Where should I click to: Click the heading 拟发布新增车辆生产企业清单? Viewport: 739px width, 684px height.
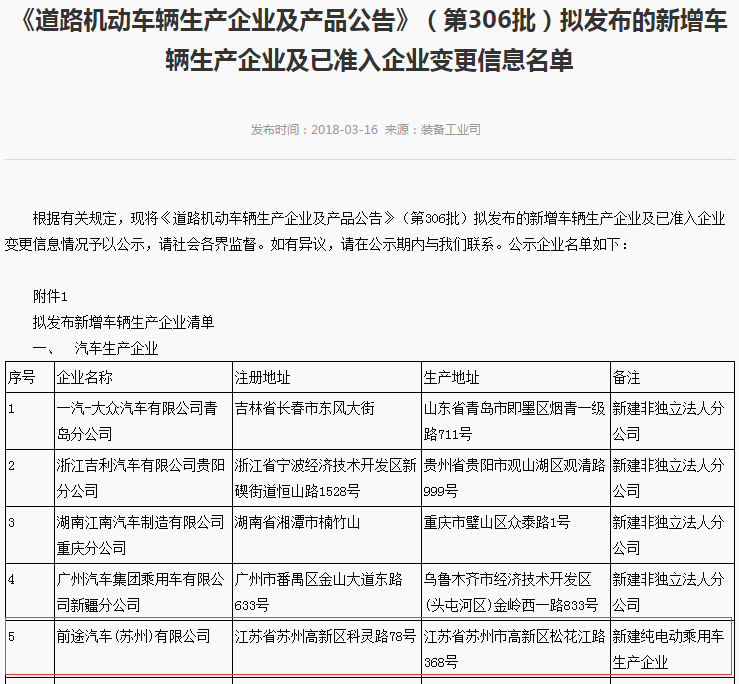coord(123,322)
